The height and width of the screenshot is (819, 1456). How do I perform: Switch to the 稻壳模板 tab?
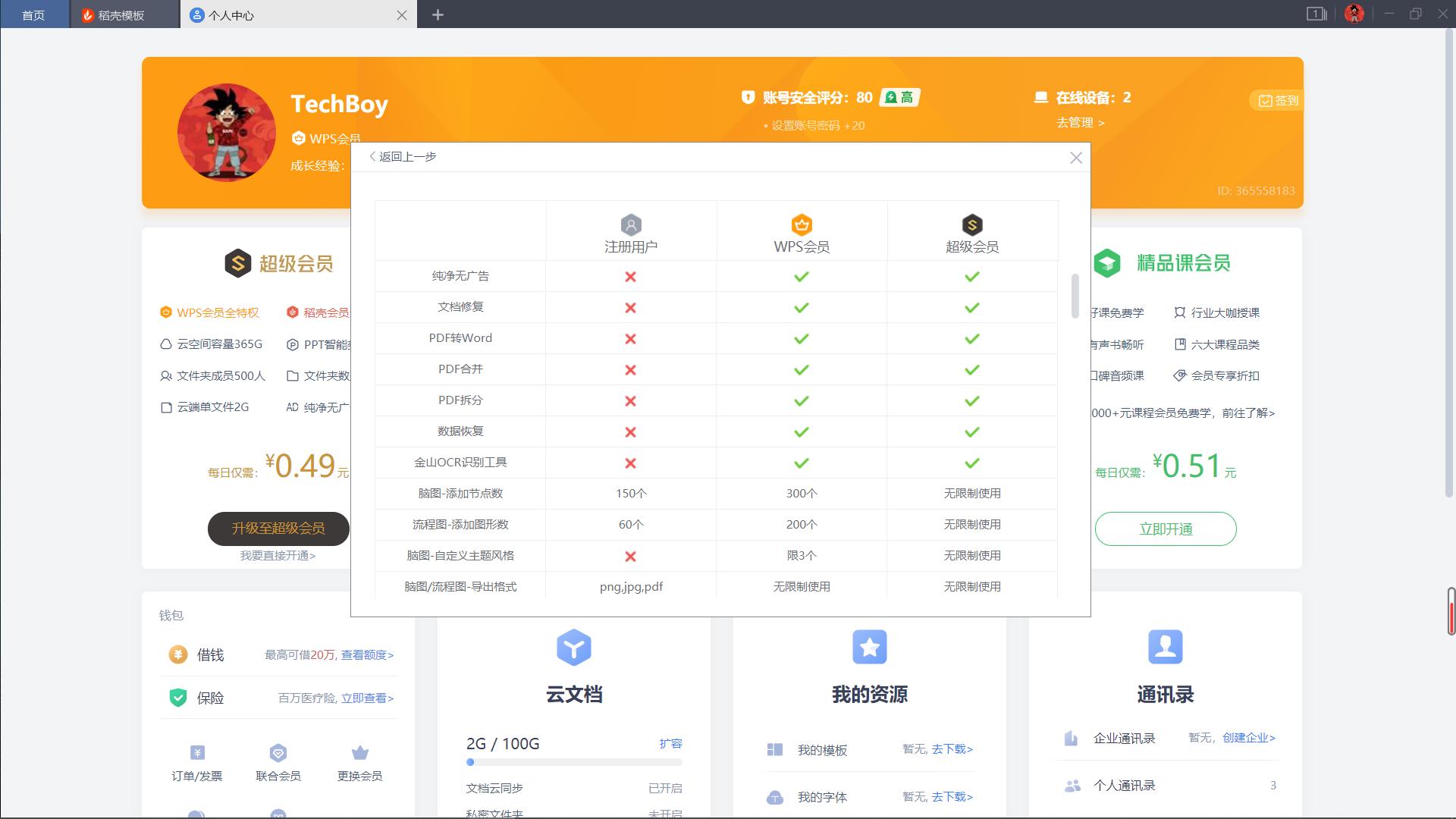[x=121, y=14]
